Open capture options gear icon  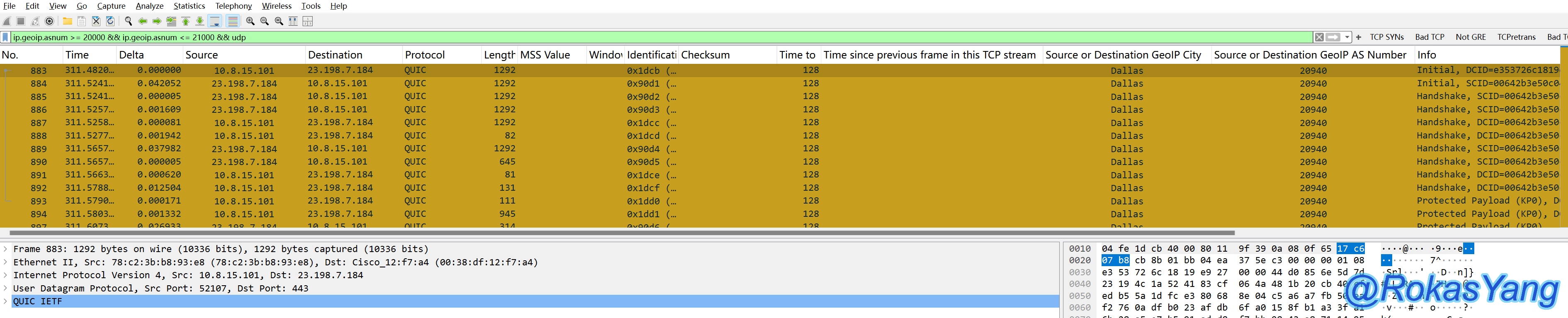50,21
